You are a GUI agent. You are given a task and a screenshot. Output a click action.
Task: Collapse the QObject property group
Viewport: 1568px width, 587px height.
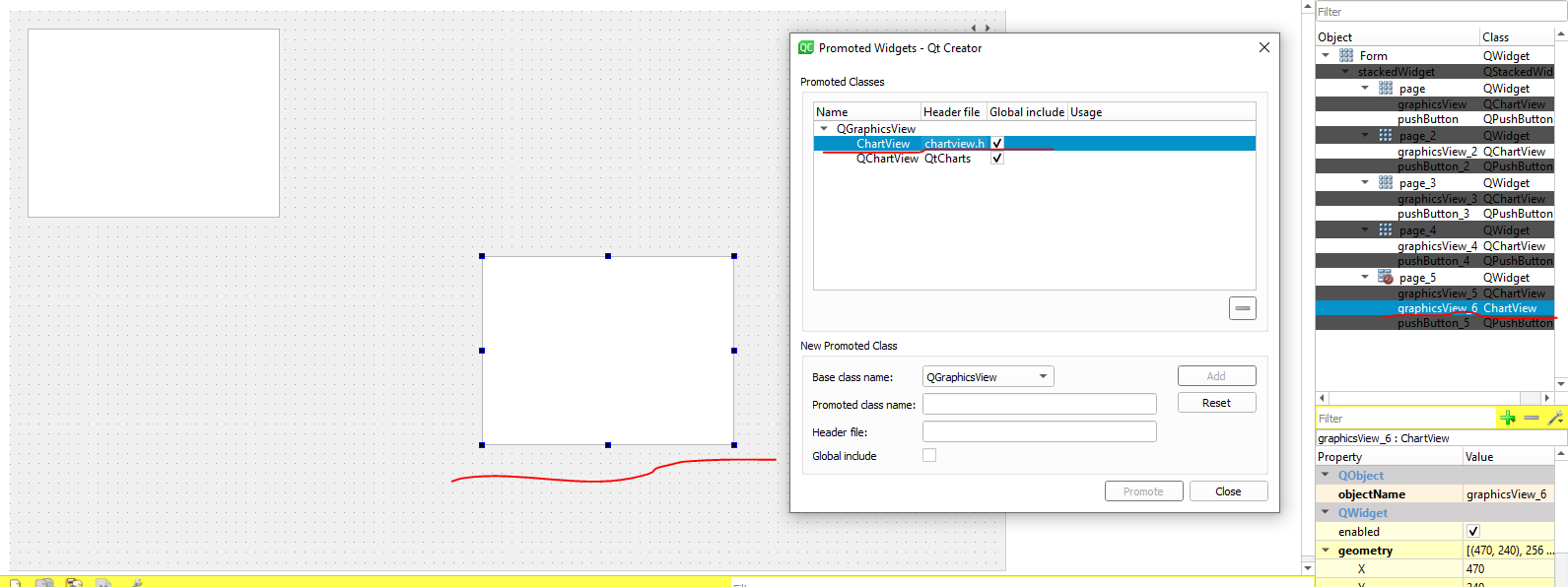click(x=1326, y=475)
